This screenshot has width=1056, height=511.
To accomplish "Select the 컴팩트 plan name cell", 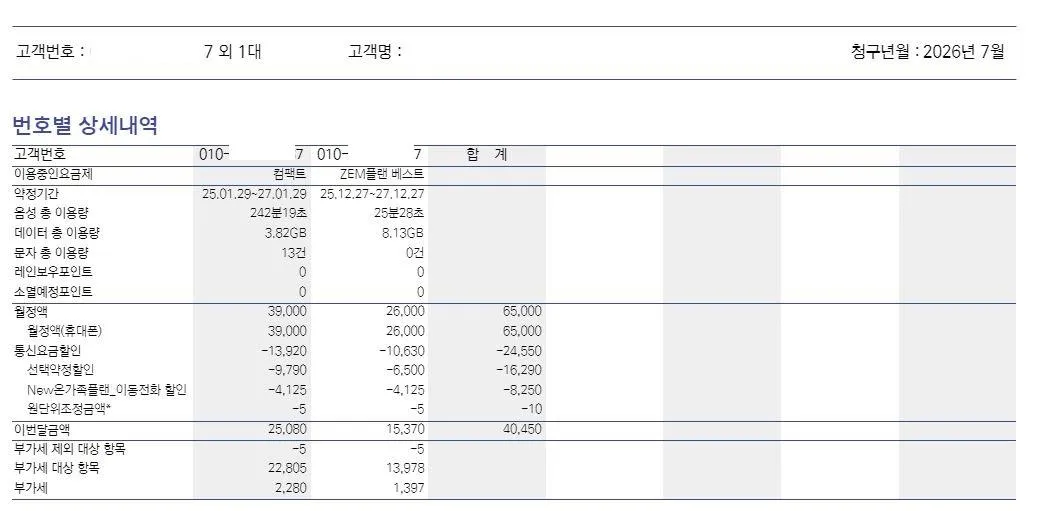I will coord(290,174).
